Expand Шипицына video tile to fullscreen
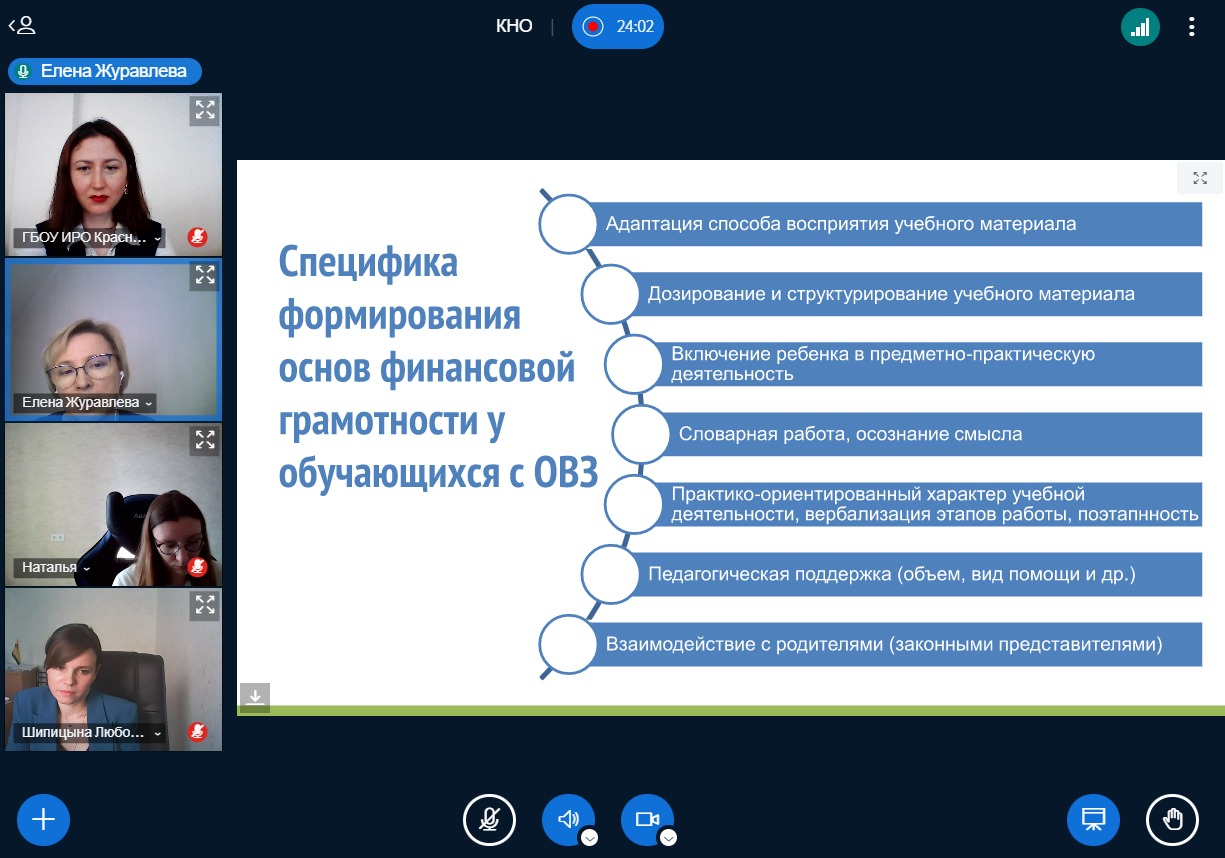 204,604
